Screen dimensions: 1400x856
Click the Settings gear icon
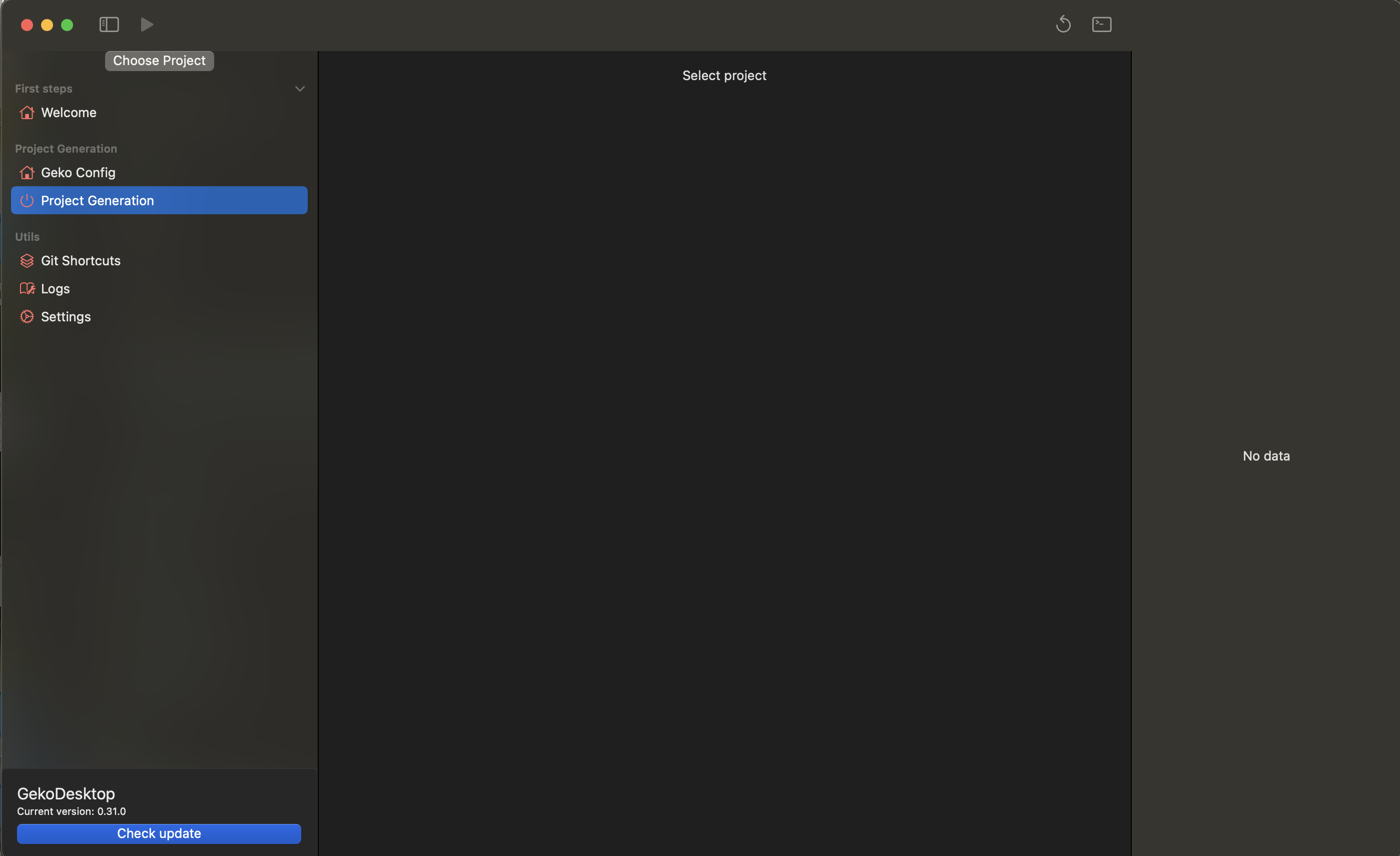click(27, 316)
